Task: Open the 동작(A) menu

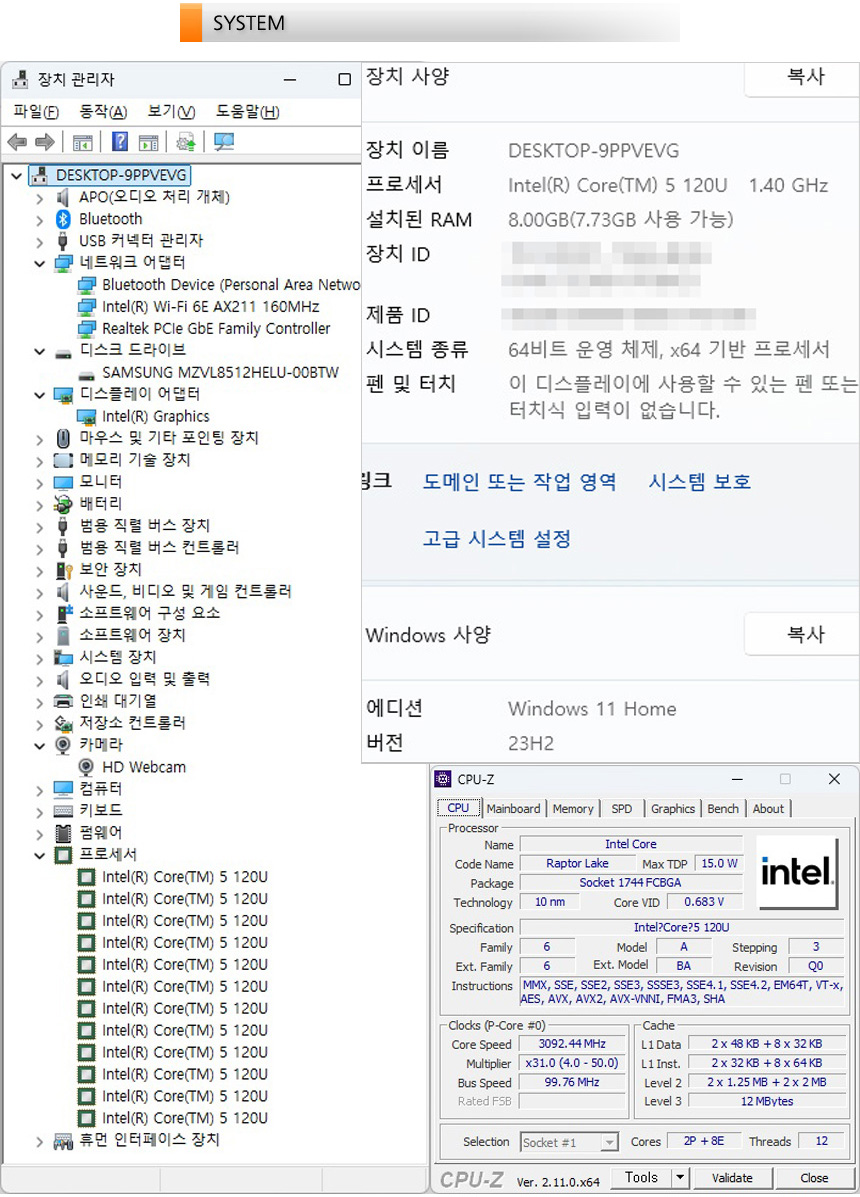Action: 103,111
